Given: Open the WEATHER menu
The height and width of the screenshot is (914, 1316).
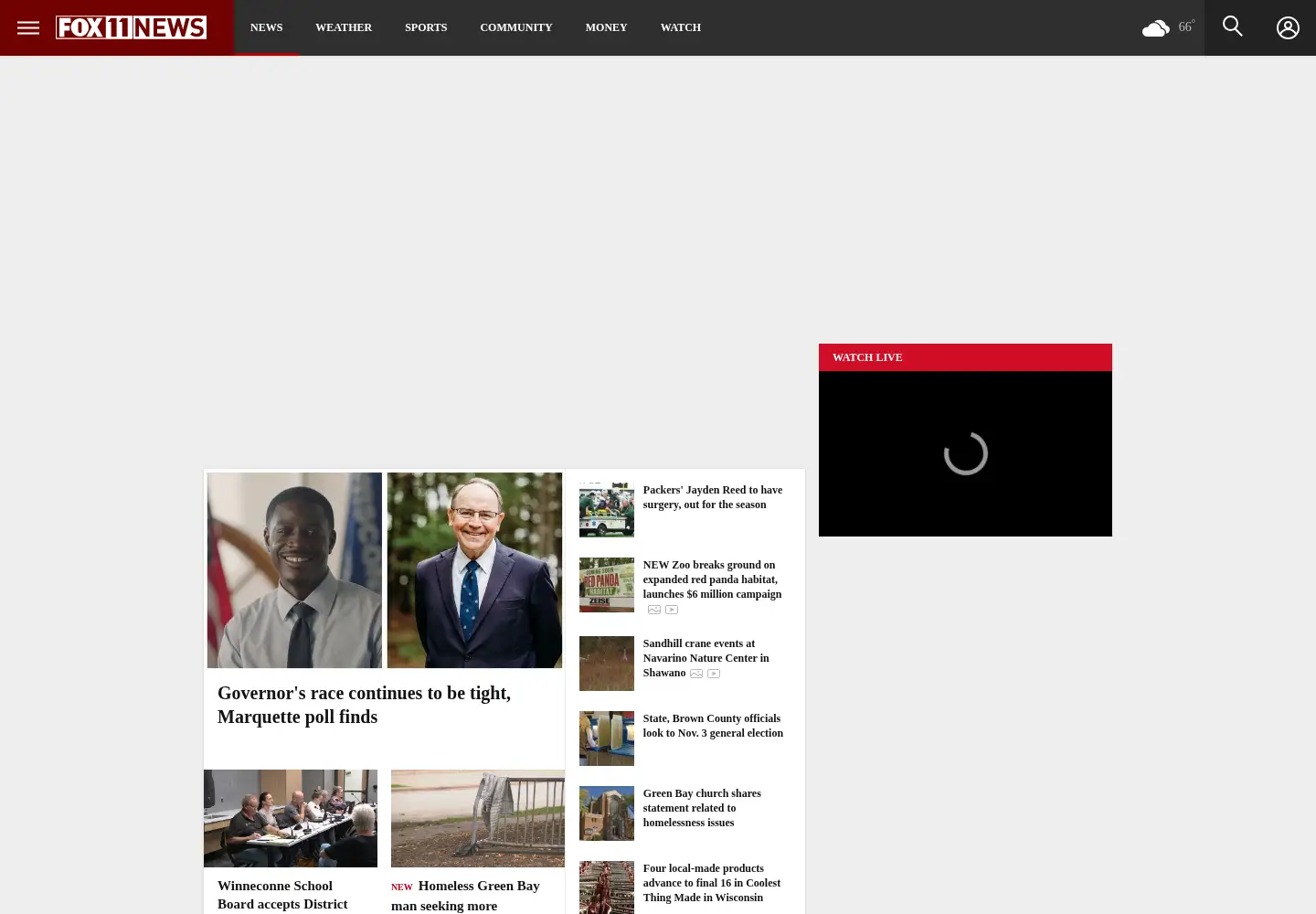Looking at the screenshot, I should (x=344, y=27).
